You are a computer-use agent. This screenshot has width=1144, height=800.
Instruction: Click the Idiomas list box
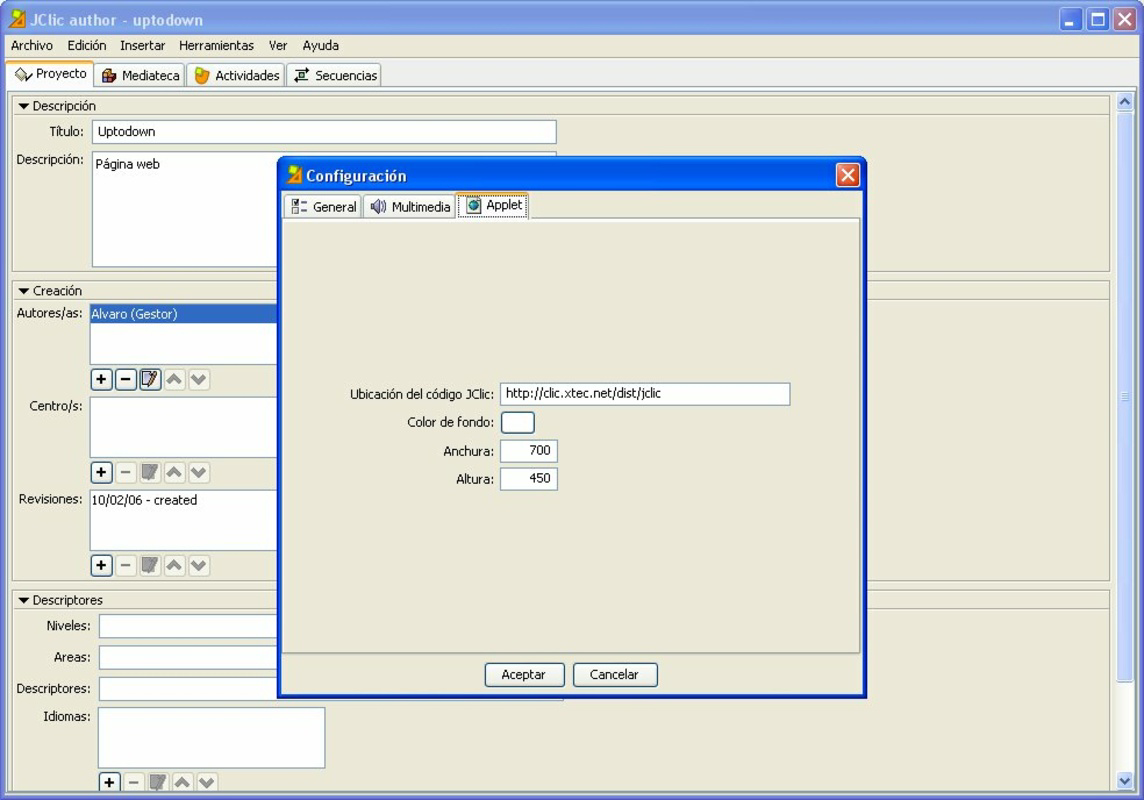coord(212,738)
